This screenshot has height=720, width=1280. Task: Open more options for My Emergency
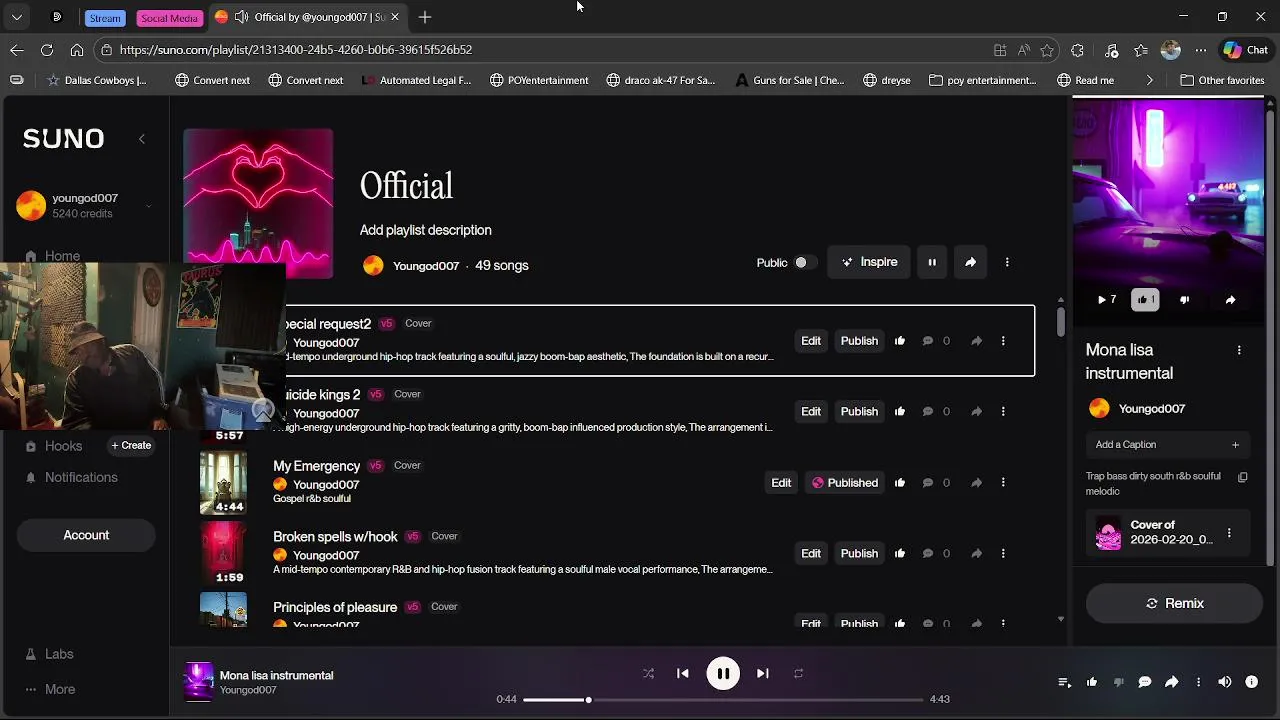[1003, 483]
